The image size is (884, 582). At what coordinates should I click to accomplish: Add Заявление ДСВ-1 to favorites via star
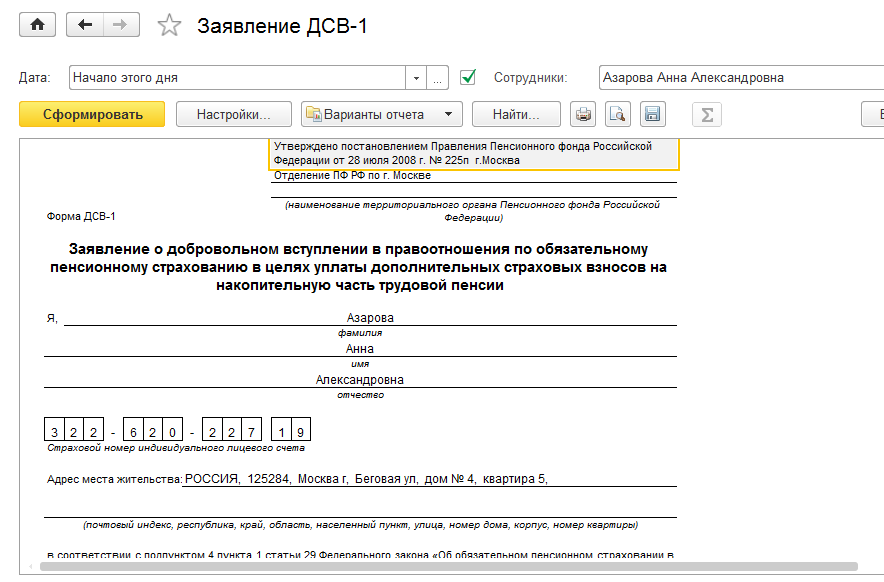click(169, 26)
